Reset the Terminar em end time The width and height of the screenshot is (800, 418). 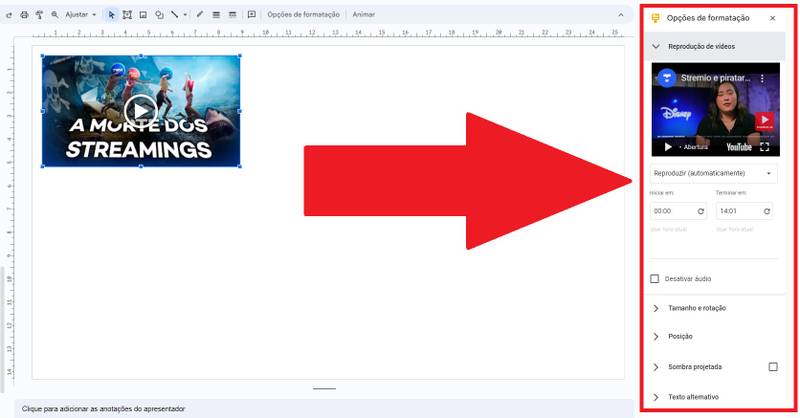click(x=767, y=211)
